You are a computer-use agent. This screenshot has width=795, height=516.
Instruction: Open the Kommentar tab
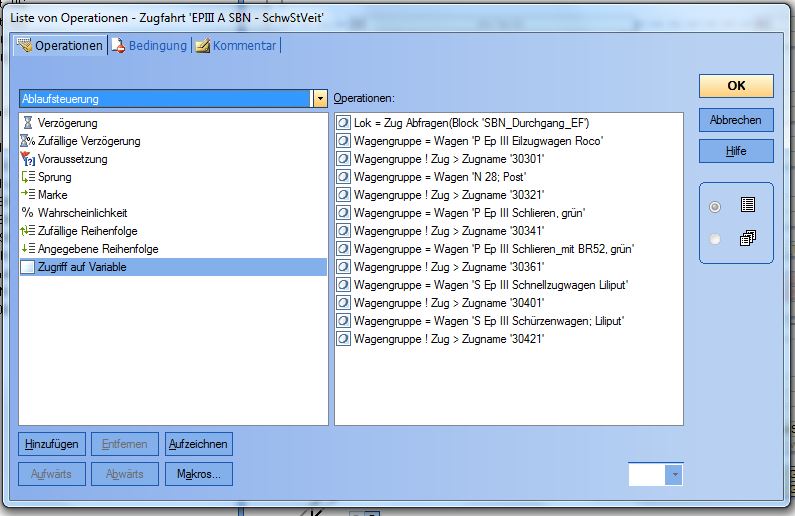tap(236, 46)
